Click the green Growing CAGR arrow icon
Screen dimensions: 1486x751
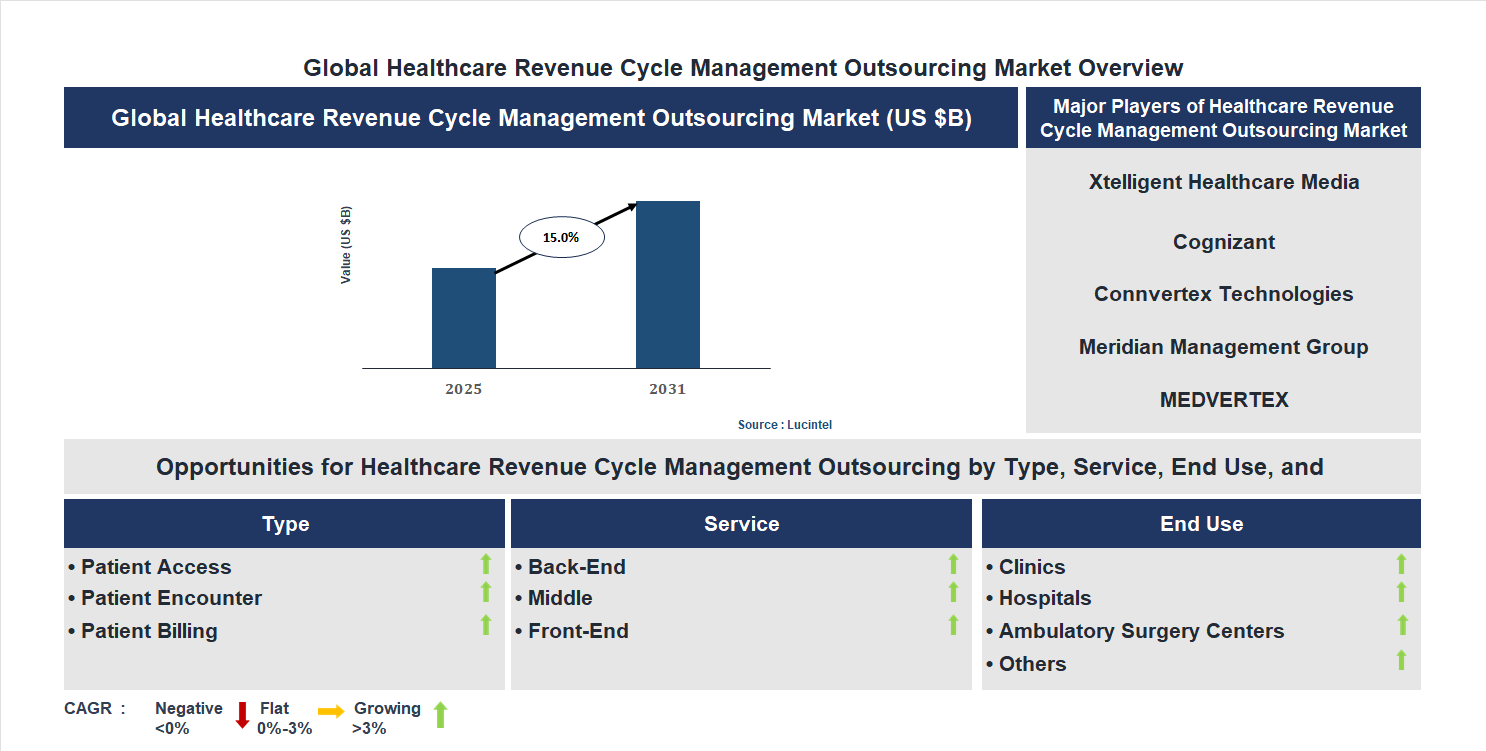click(x=440, y=715)
